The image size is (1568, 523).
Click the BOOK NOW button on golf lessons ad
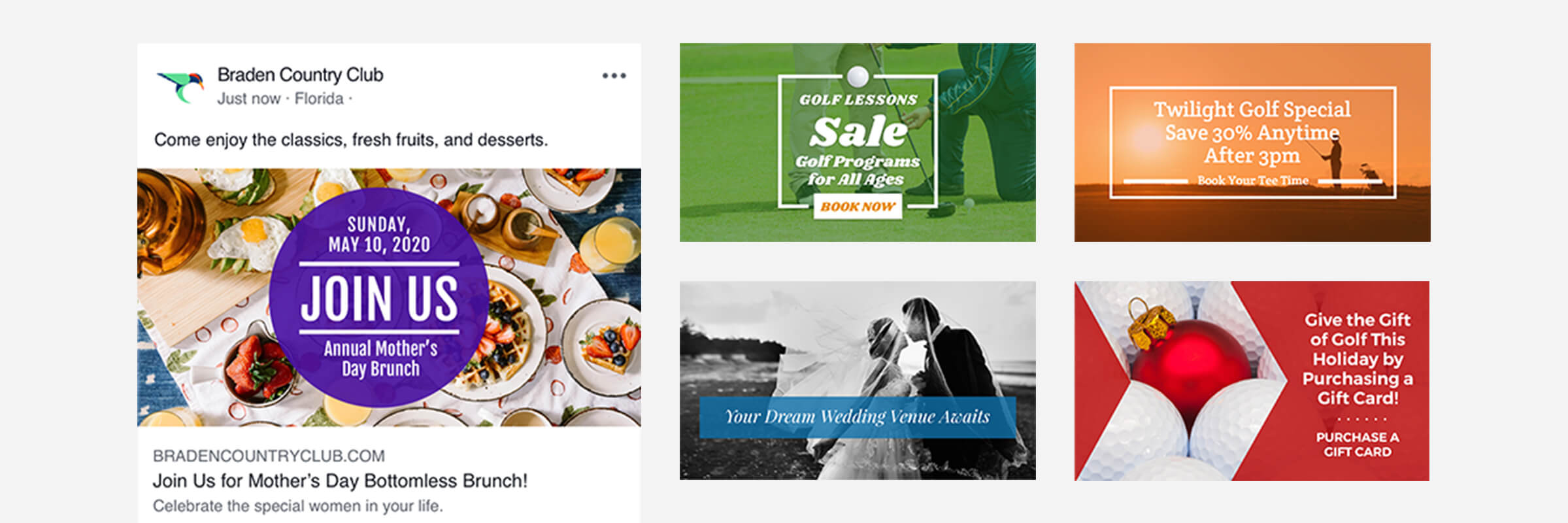pyautogui.click(x=858, y=207)
